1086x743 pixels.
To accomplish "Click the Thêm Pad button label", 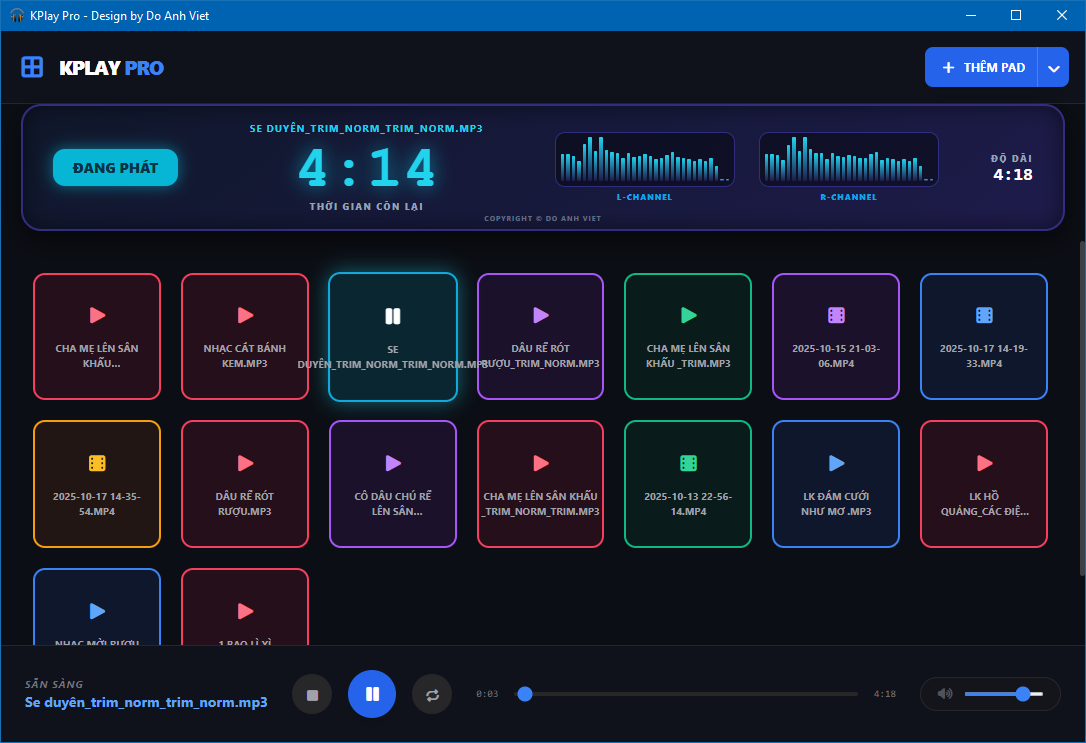I will (x=994, y=67).
